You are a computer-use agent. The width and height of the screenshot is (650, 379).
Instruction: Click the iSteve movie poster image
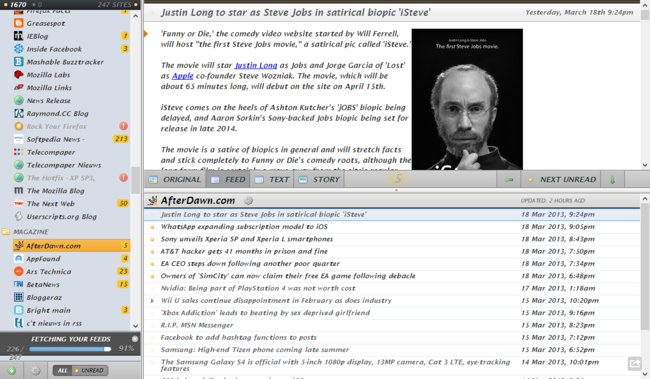click(x=467, y=99)
